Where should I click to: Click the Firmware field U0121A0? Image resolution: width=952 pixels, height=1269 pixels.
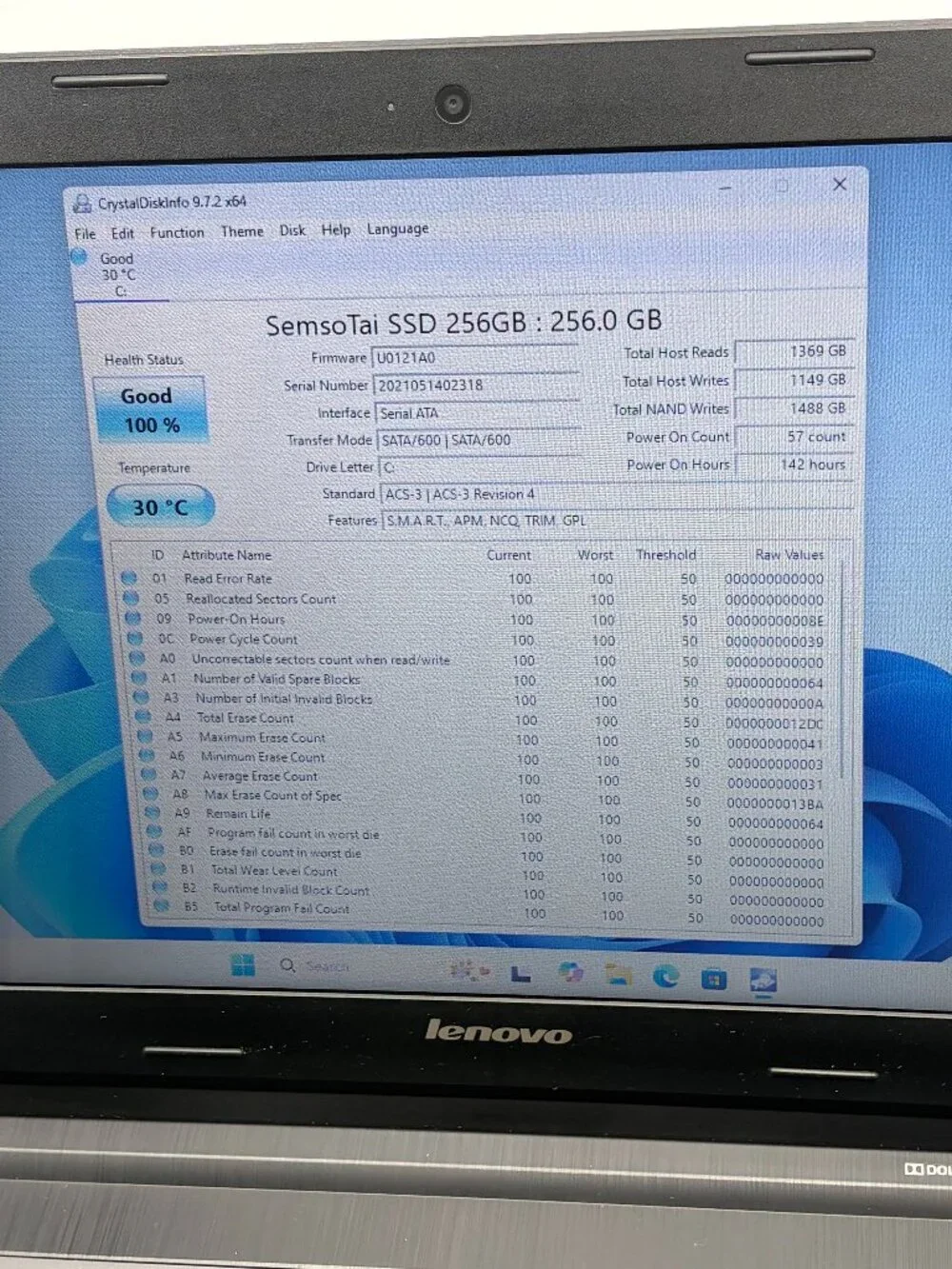pyautogui.click(x=475, y=358)
